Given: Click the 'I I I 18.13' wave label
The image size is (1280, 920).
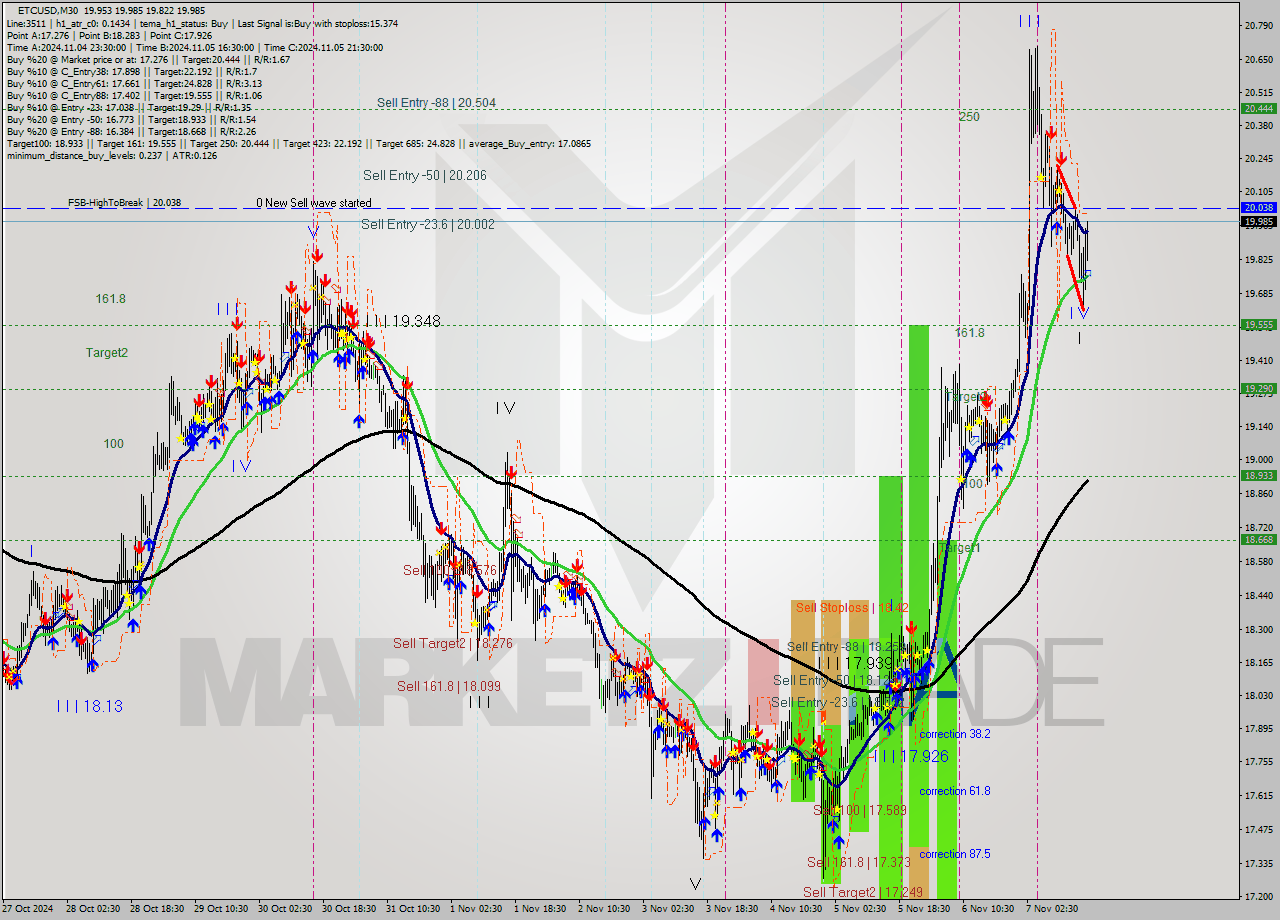Looking at the screenshot, I should click(x=90, y=706).
